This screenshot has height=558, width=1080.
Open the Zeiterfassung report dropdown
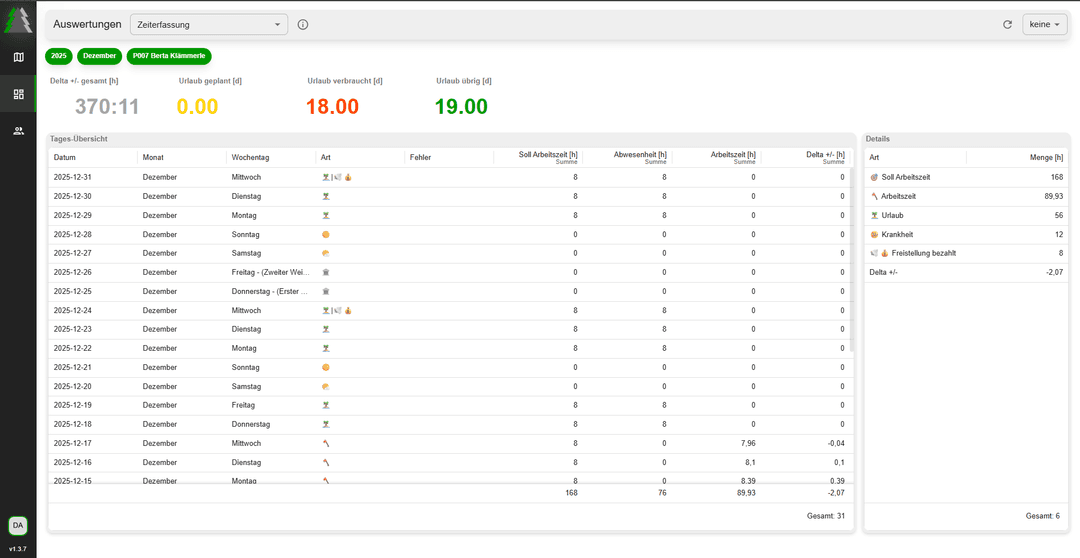click(208, 24)
